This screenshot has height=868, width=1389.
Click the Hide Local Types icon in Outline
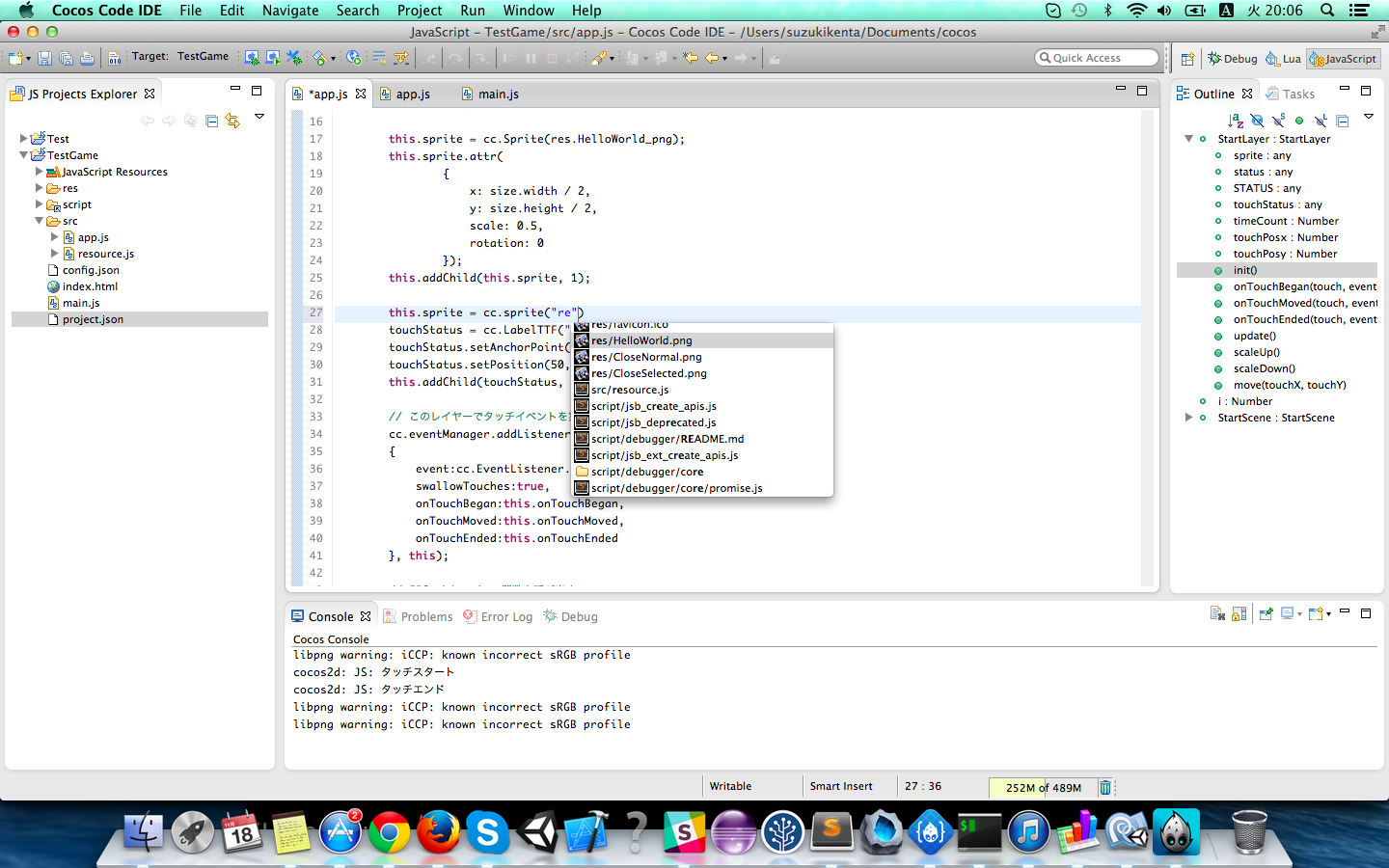(x=1321, y=121)
